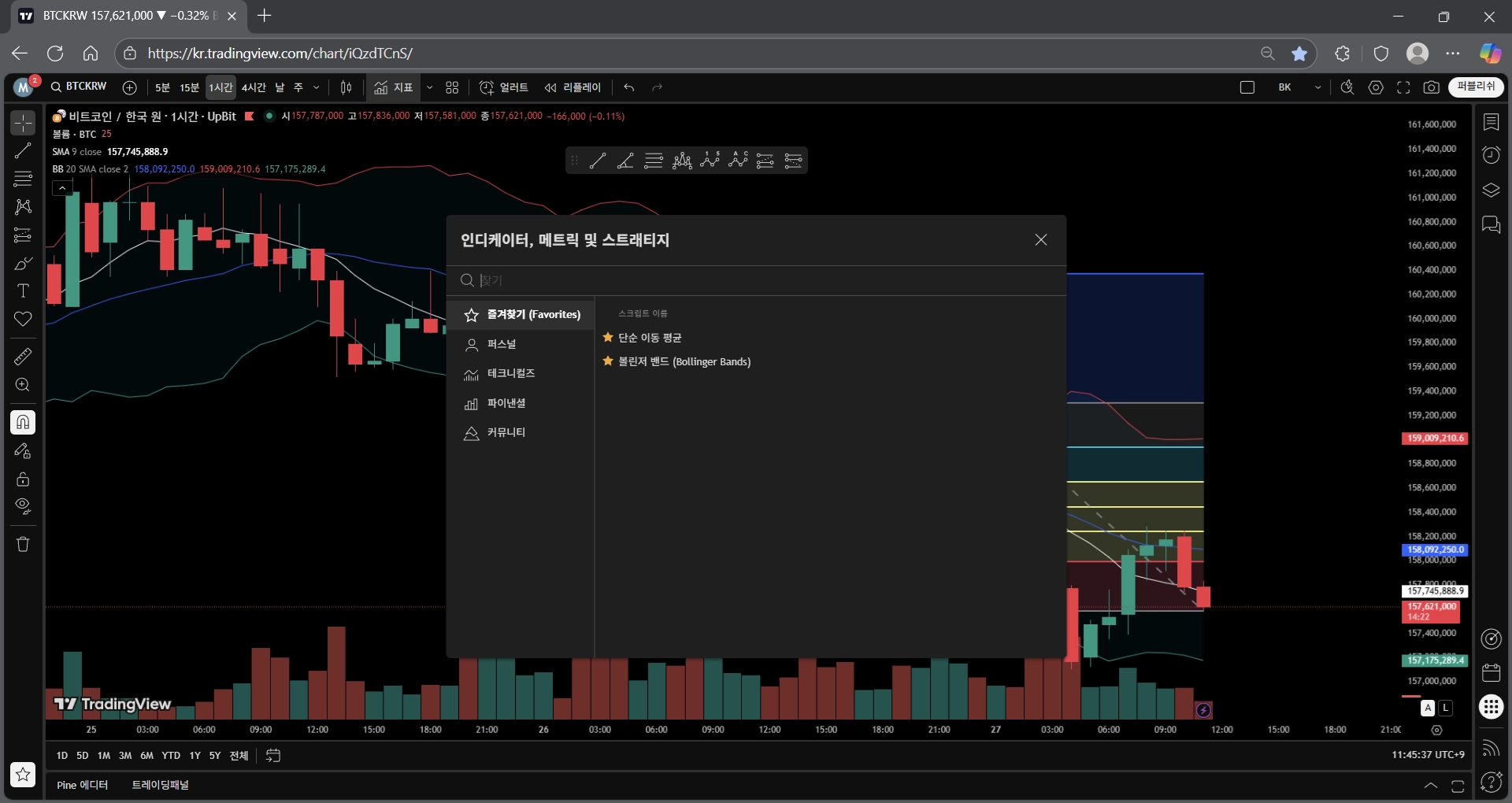Image resolution: width=1512 pixels, height=803 pixels.
Task: Toggle lock all drawings tool
Action: click(23, 479)
